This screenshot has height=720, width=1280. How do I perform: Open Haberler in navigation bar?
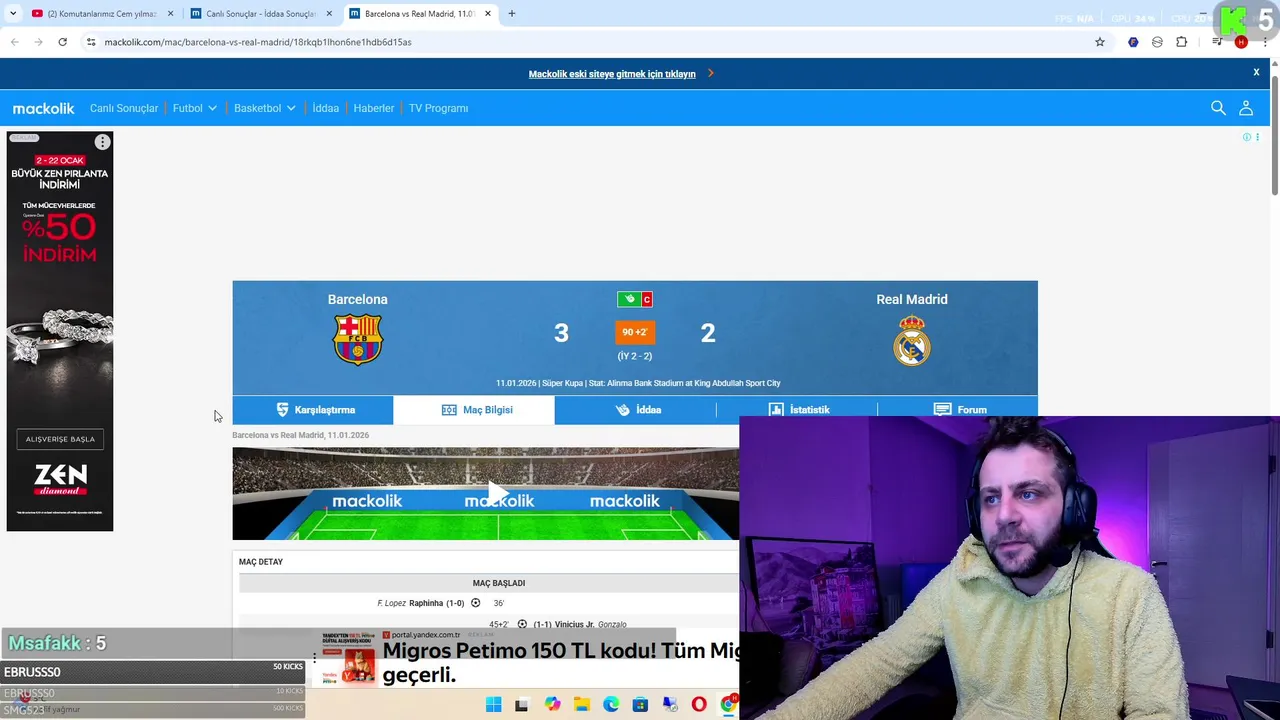pos(374,108)
